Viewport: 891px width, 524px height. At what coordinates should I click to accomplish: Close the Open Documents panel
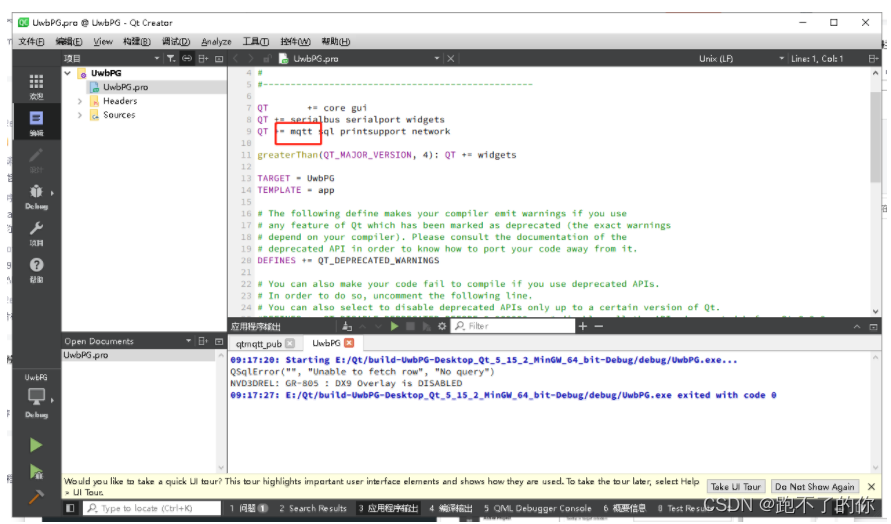[219, 341]
